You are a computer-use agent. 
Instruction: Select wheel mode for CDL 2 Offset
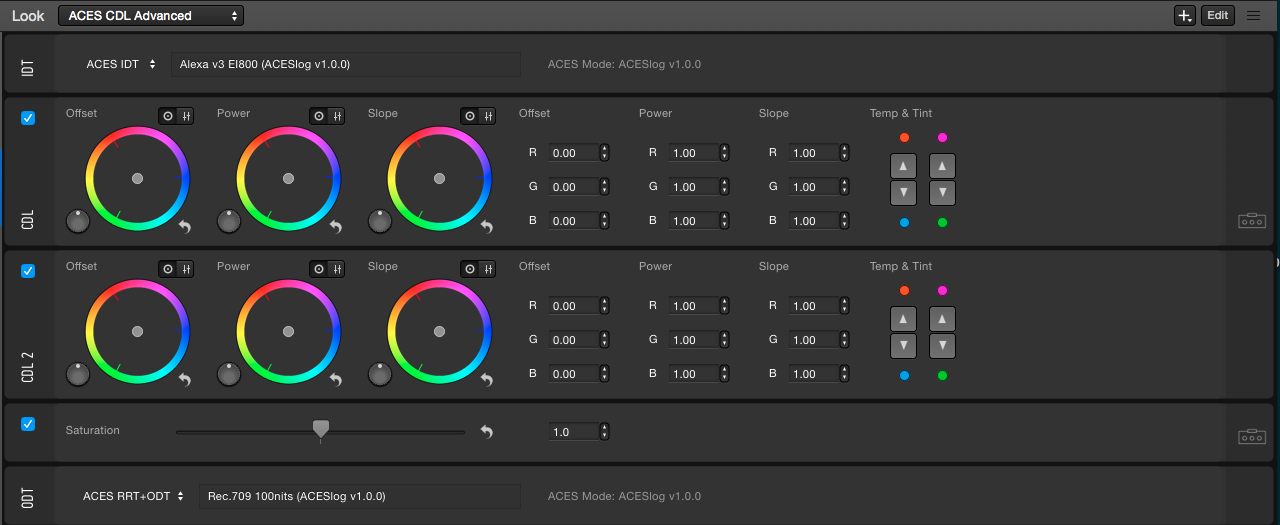pos(167,269)
